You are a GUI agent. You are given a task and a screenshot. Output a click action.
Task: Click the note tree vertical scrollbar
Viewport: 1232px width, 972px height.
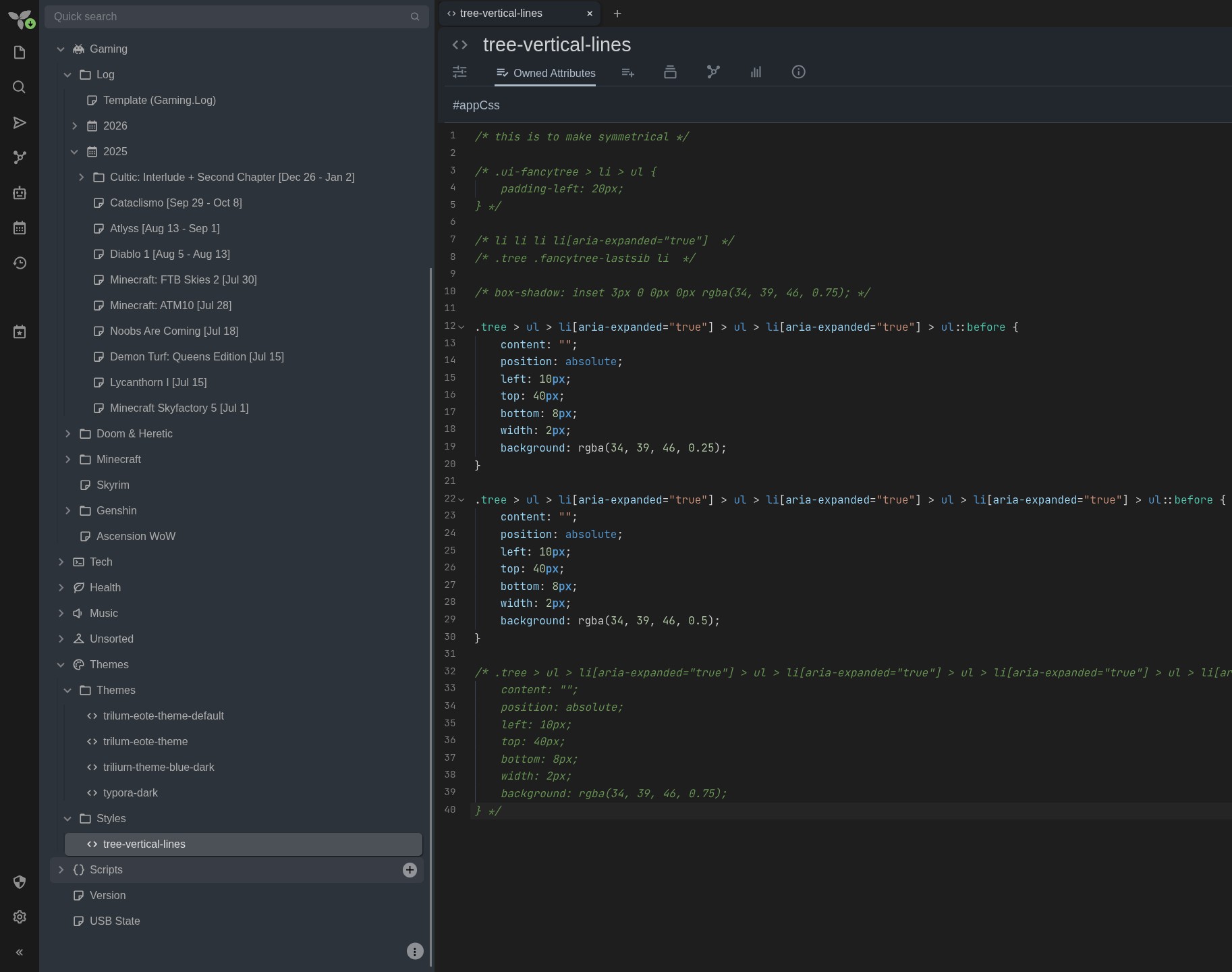[431, 618]
